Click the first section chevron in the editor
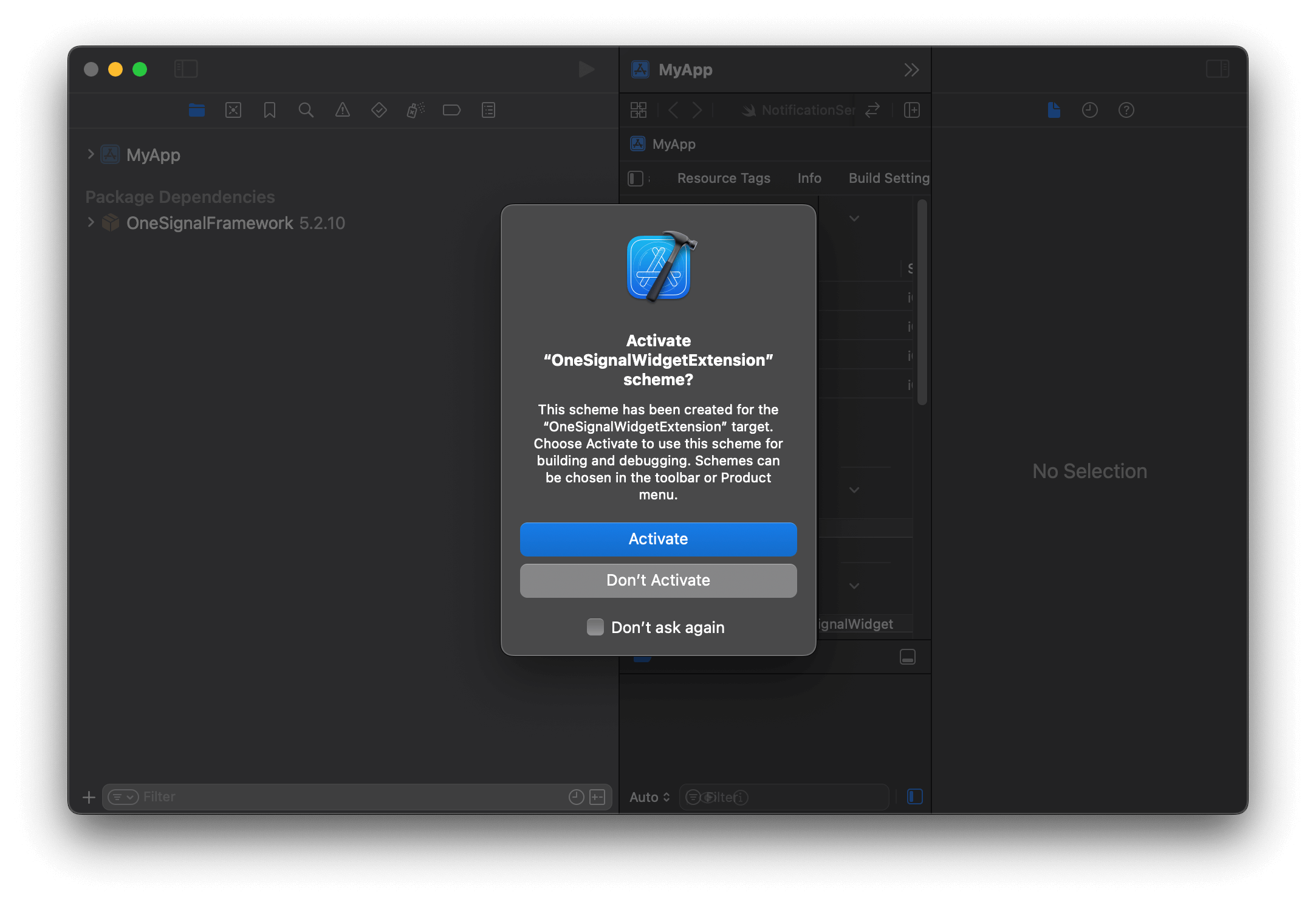 coord(854,218)
